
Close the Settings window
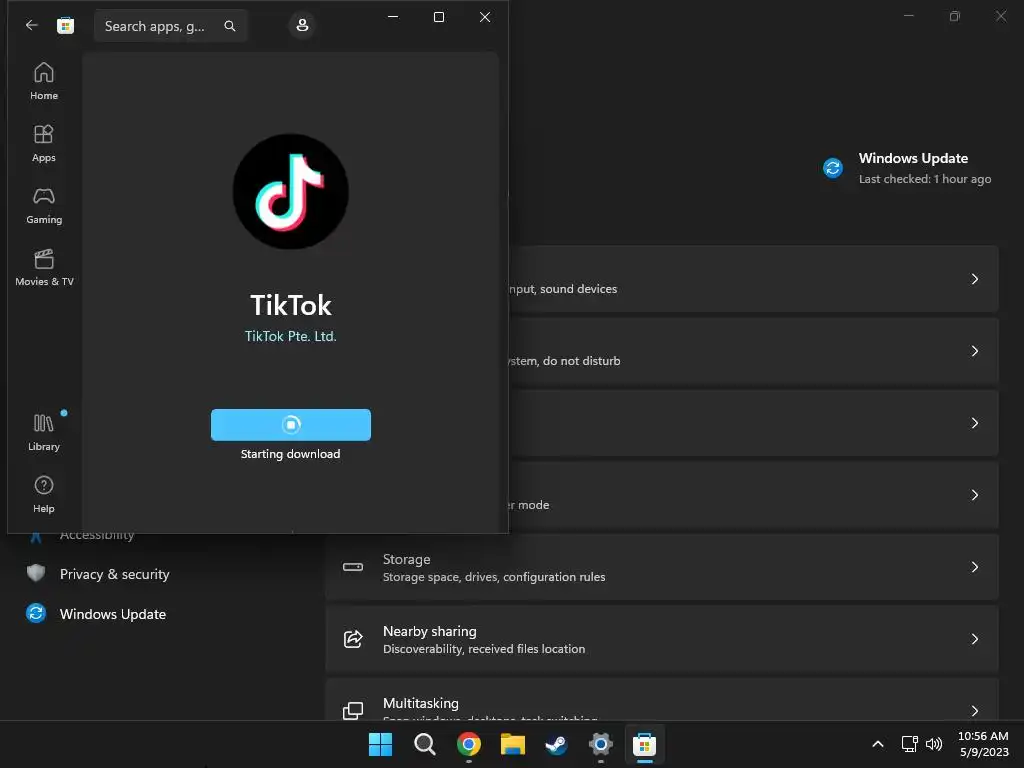click(1000, 16)
